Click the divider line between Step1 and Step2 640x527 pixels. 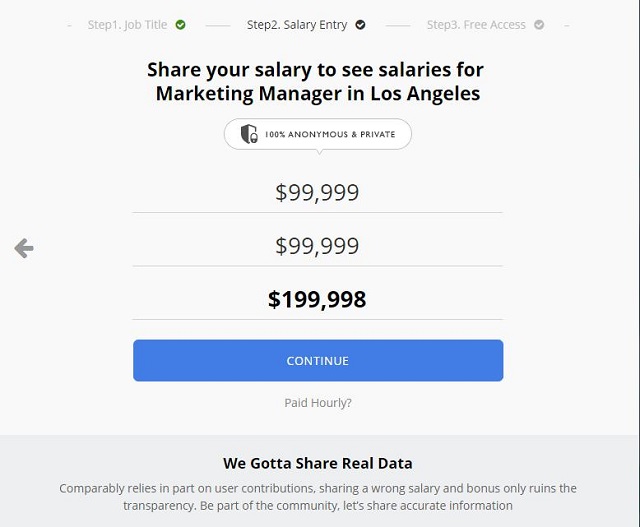coord(216,25)
